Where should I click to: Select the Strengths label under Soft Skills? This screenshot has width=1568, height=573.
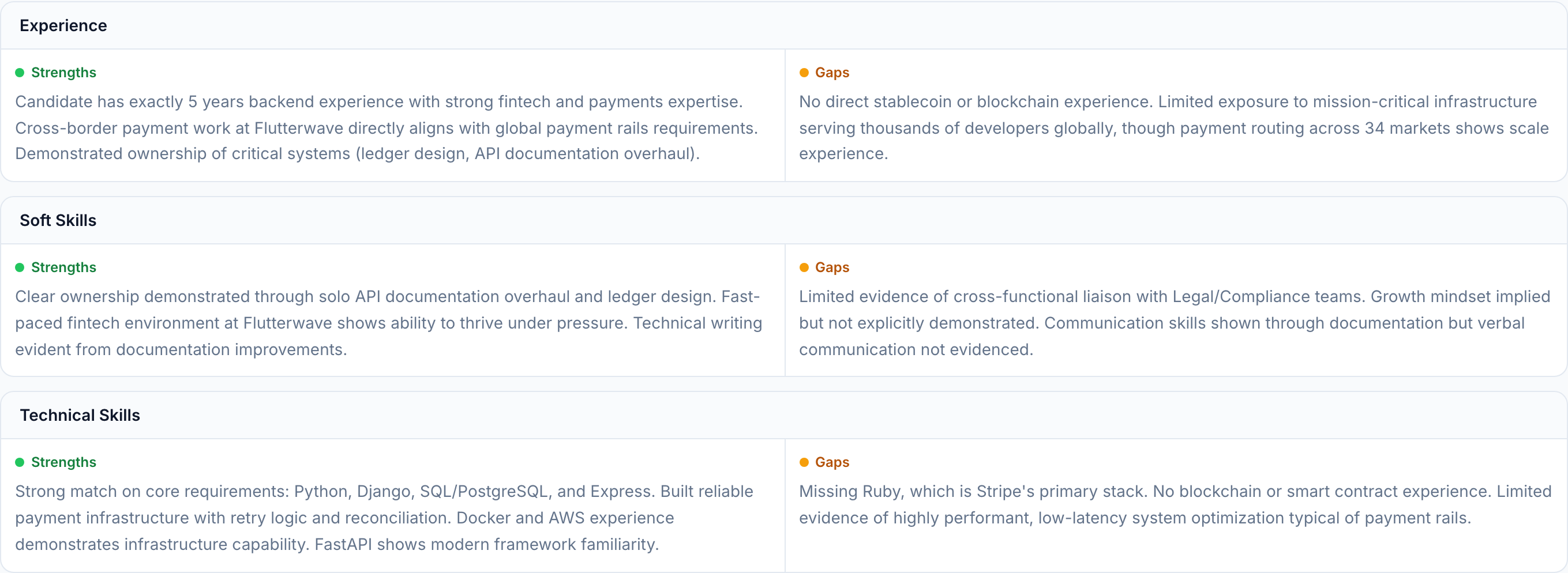tap(63, 267)
